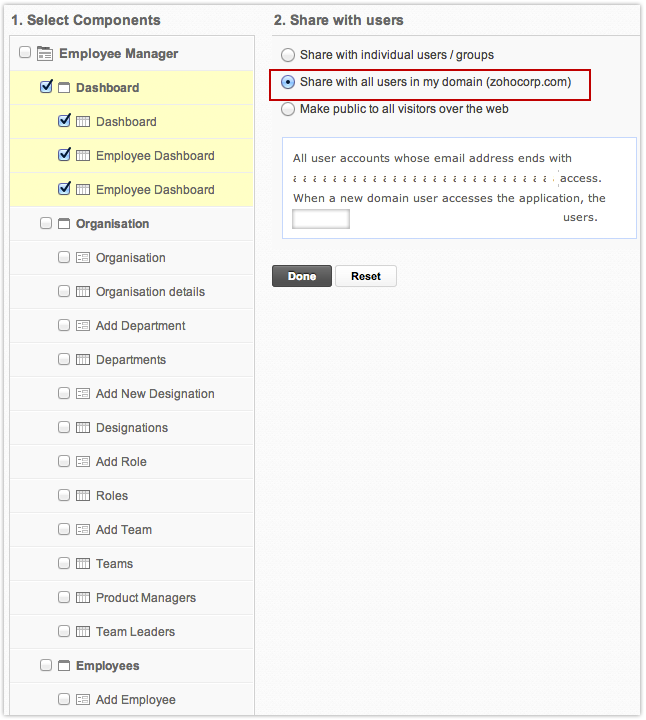Check the Employee Manager root checkbox
Screen dimensions: 646x720
coord(25,52)
